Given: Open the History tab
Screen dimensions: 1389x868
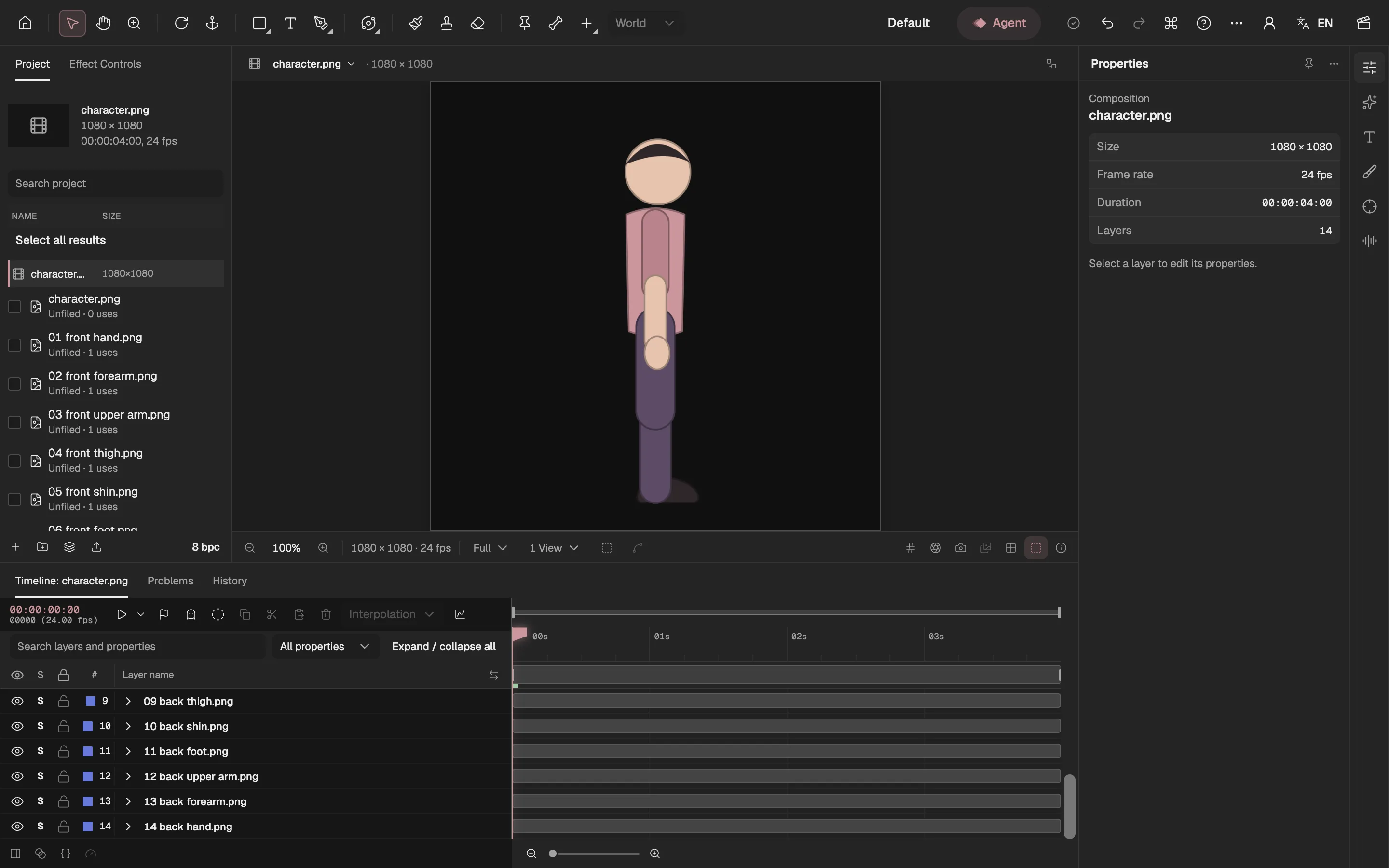Looking at the screenshot, I should coord(230,581).
